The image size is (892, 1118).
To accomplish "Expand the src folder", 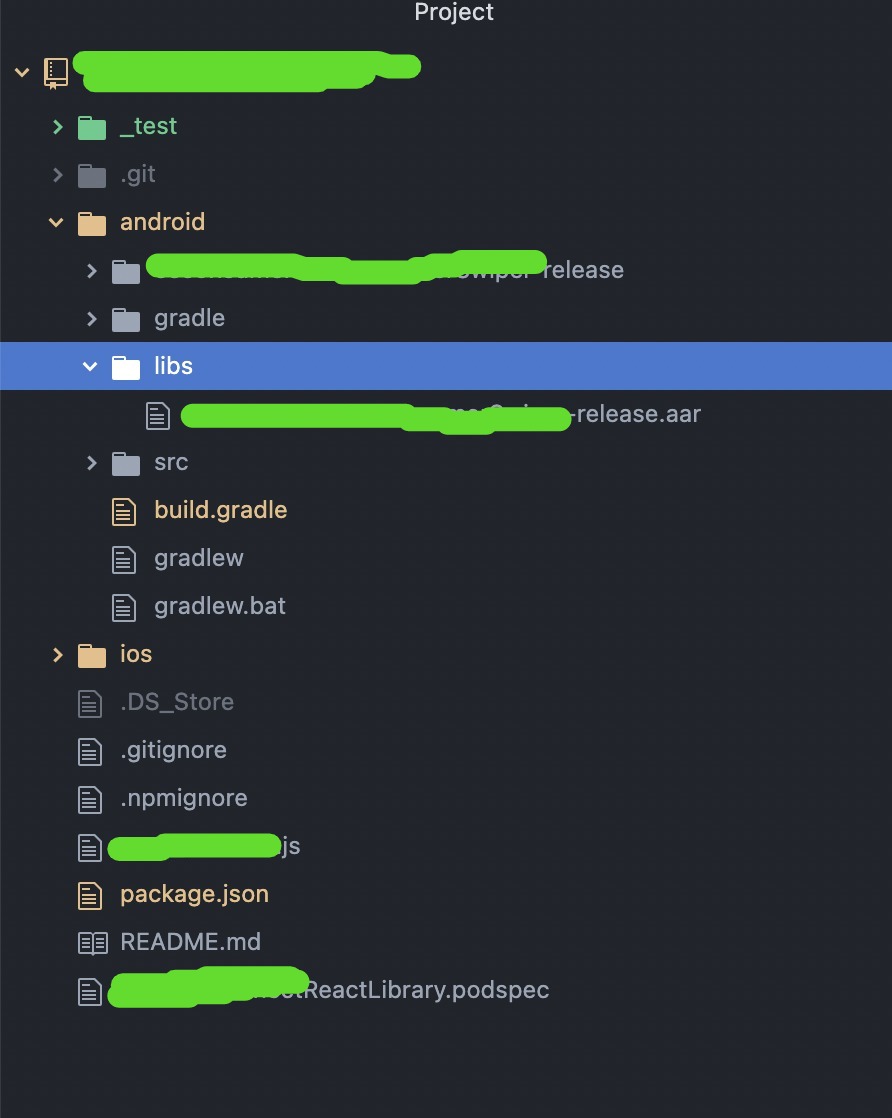I will (x=91, y=463).
